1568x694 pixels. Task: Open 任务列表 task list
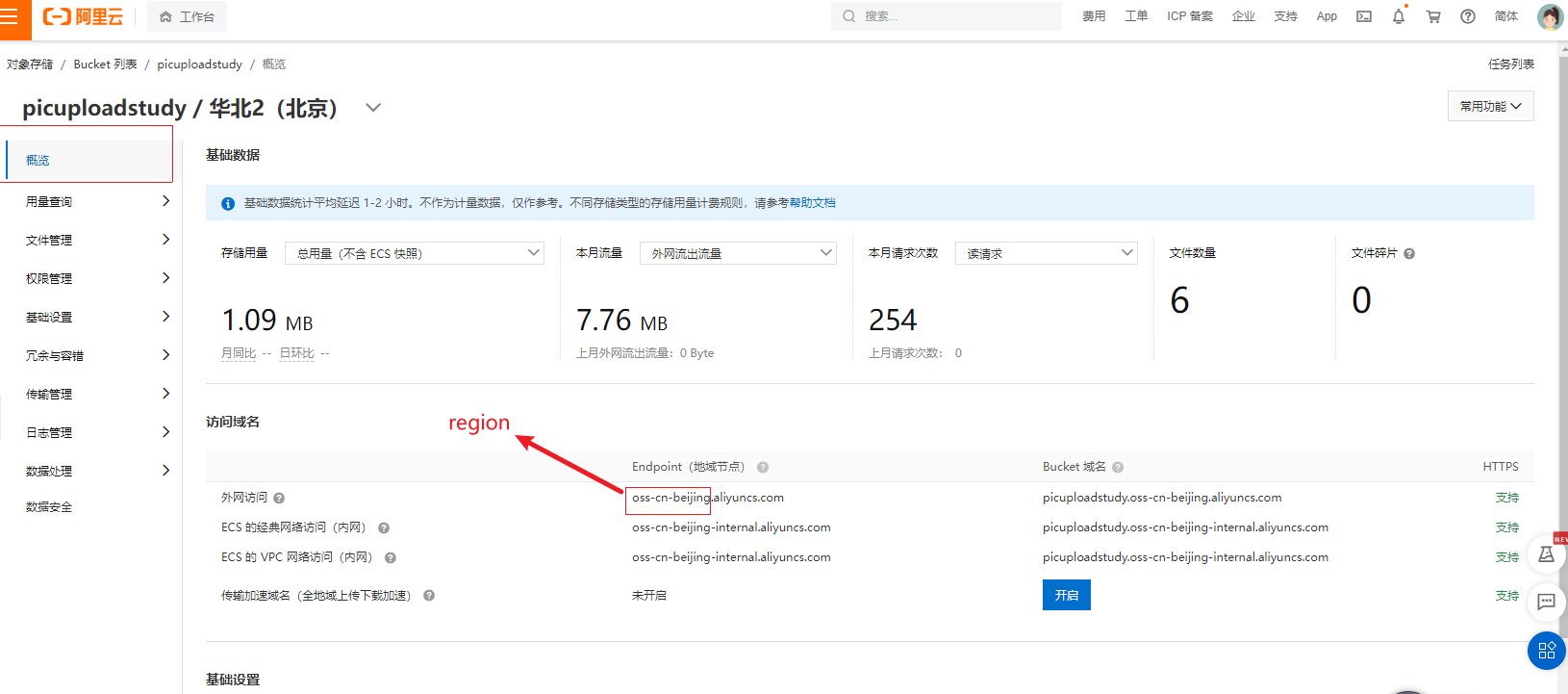(1511, 64)
